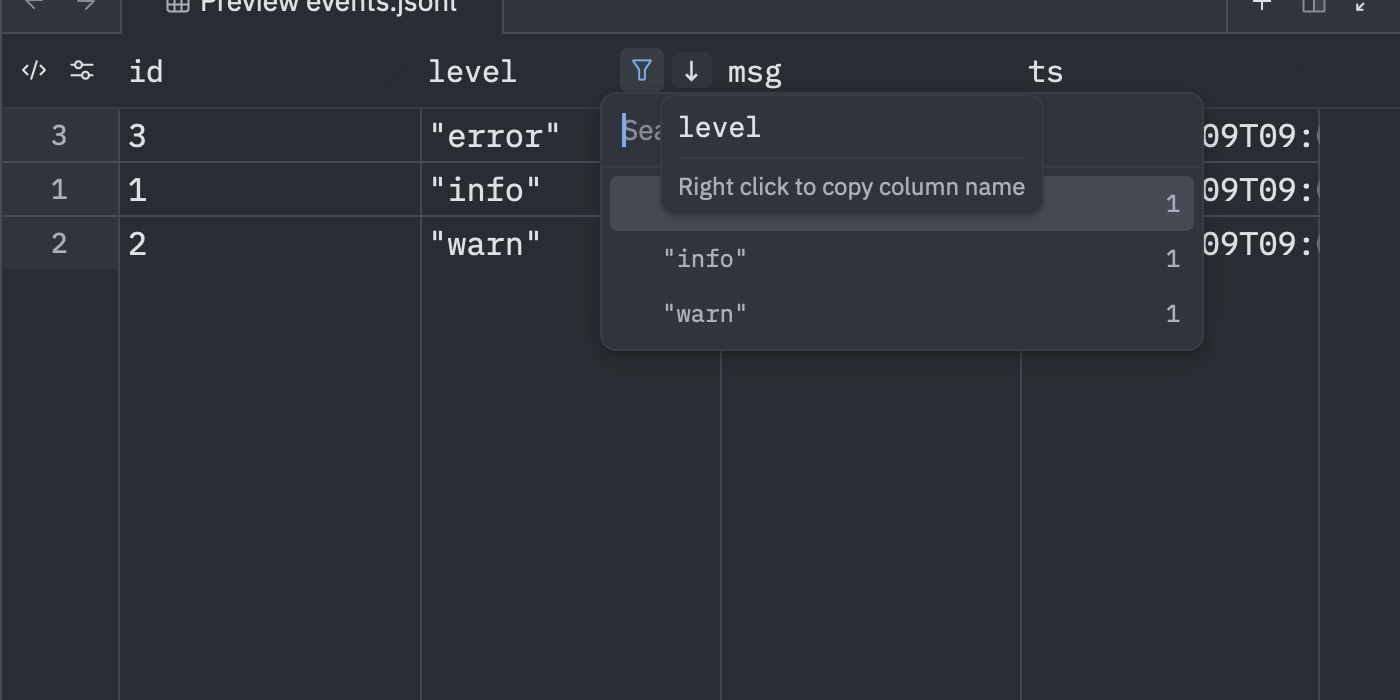
Task: Click the filter funnel icon on level column
Action: [642, 71]
